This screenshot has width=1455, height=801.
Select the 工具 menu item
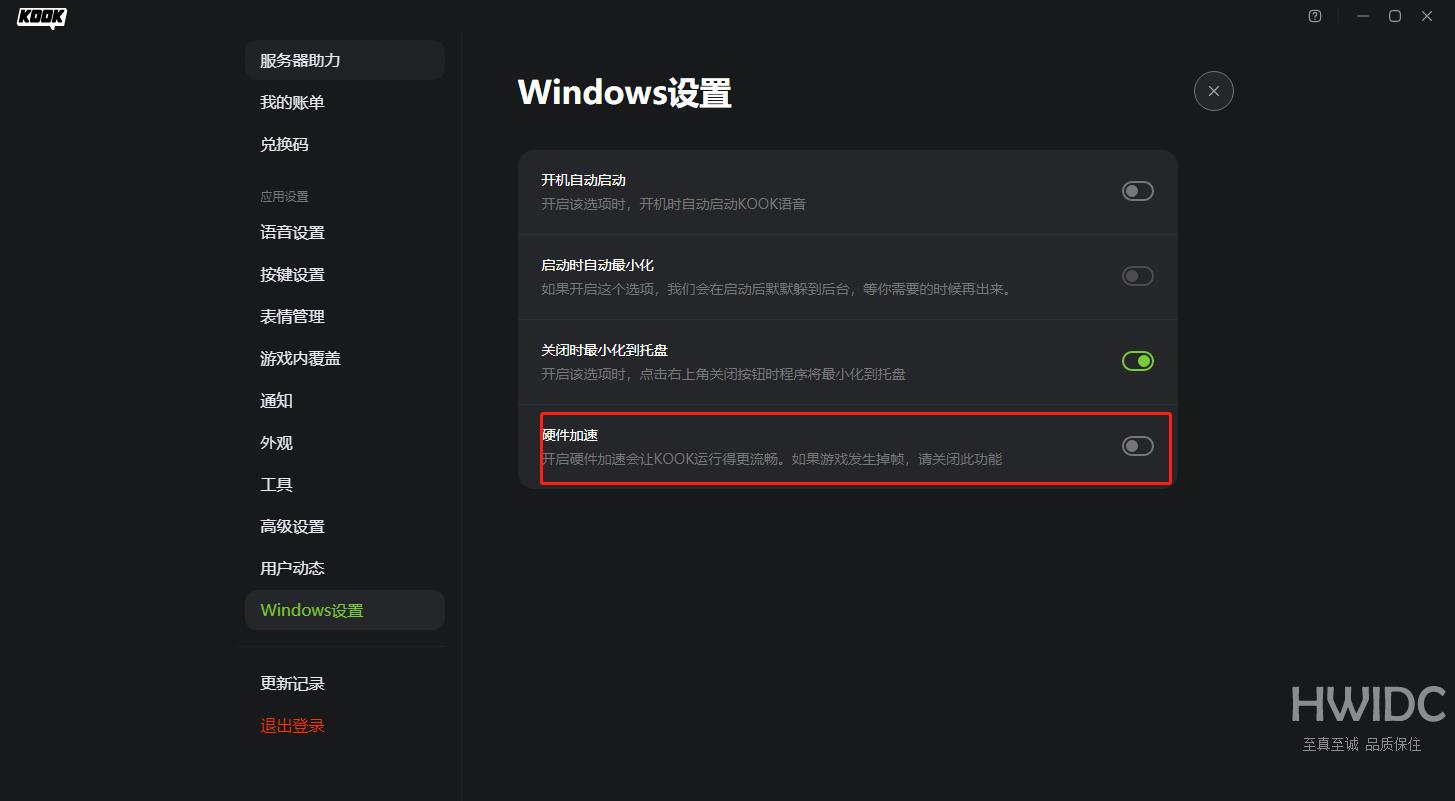[345, 484]
